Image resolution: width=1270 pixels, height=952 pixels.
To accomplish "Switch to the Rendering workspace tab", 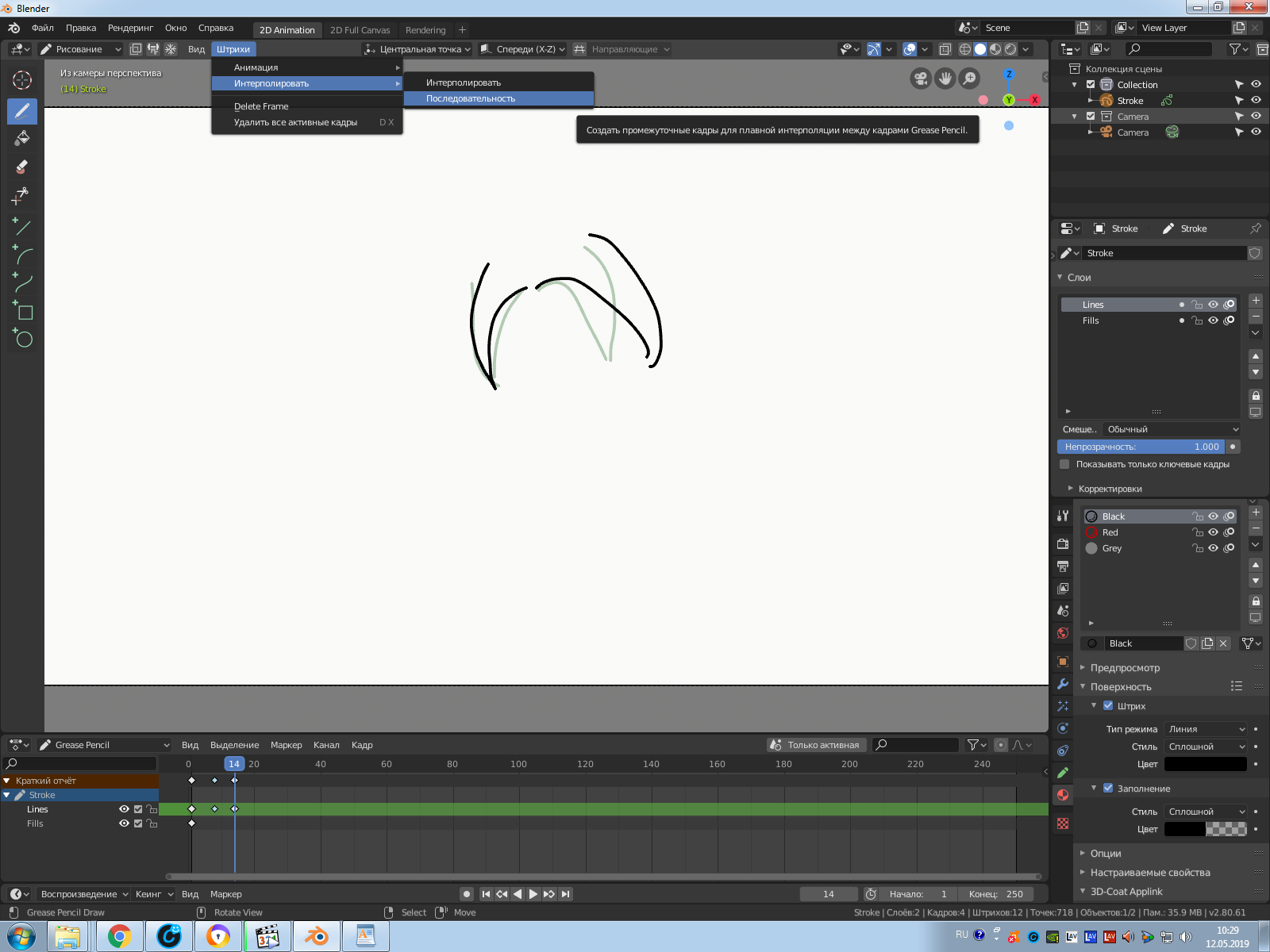I will tap(425, 30).
